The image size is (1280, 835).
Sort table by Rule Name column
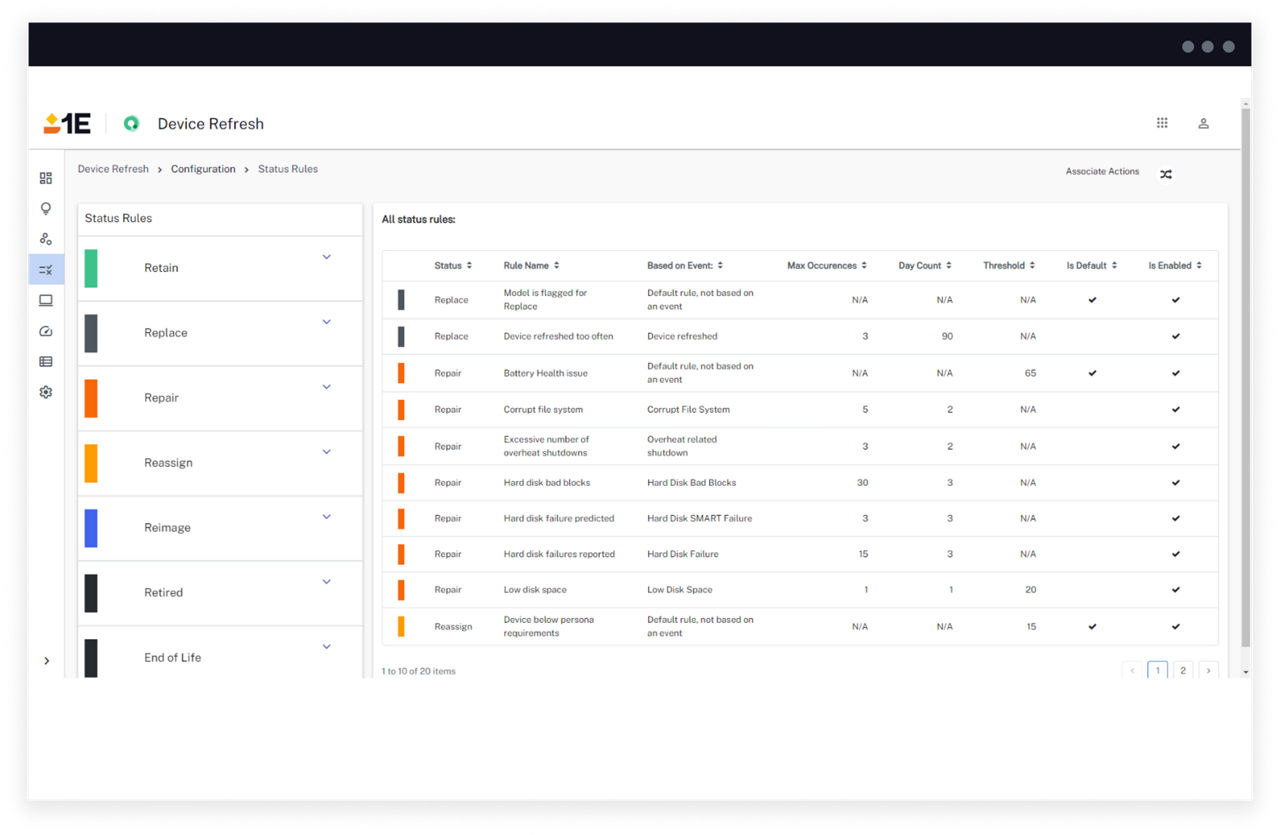(531, 266)
